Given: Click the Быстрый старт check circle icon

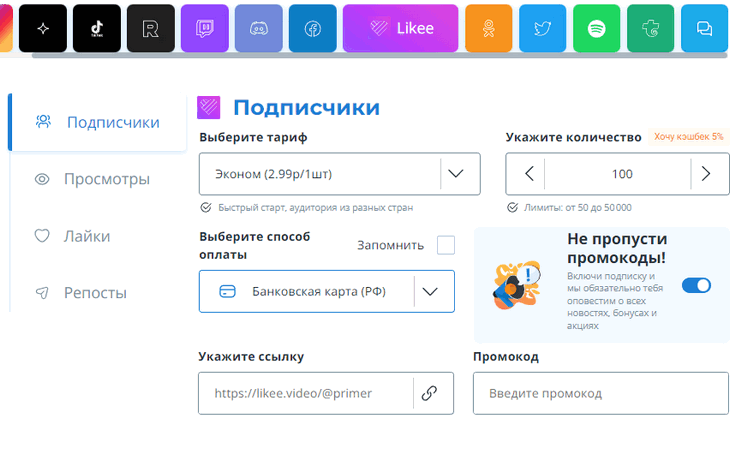Looking at the screenshot, I should [x=206, y=208].
